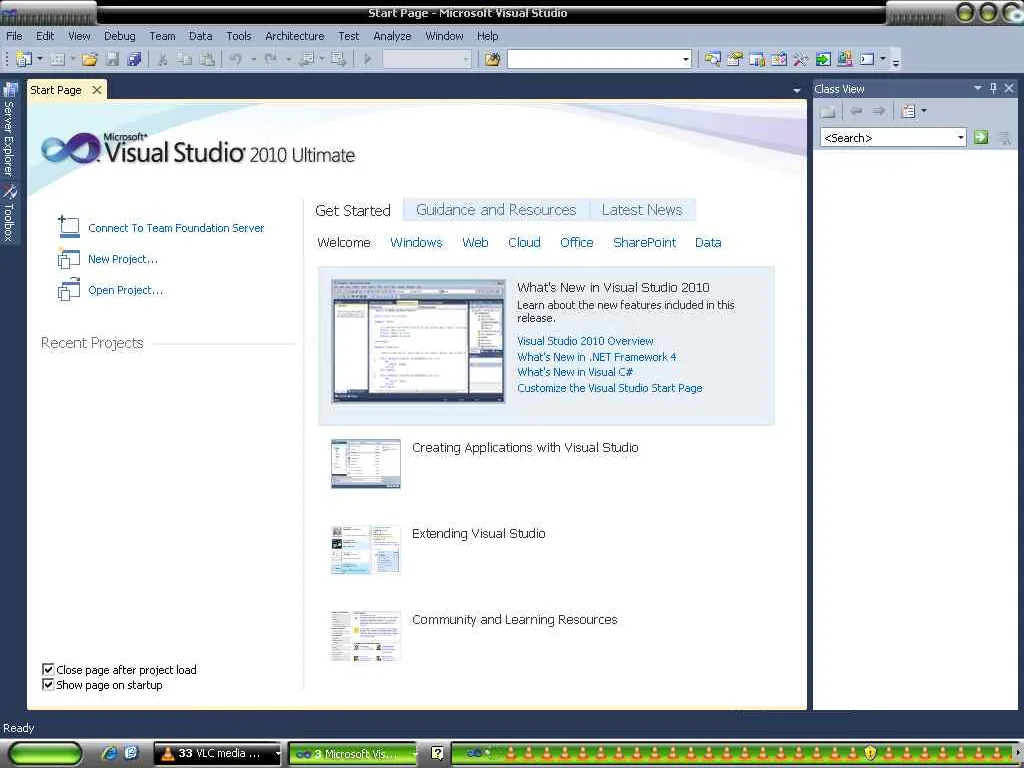Click VLC media player taskbar button
The width and height of the screenshot is (1024, 768).
(x=217, y=754)
